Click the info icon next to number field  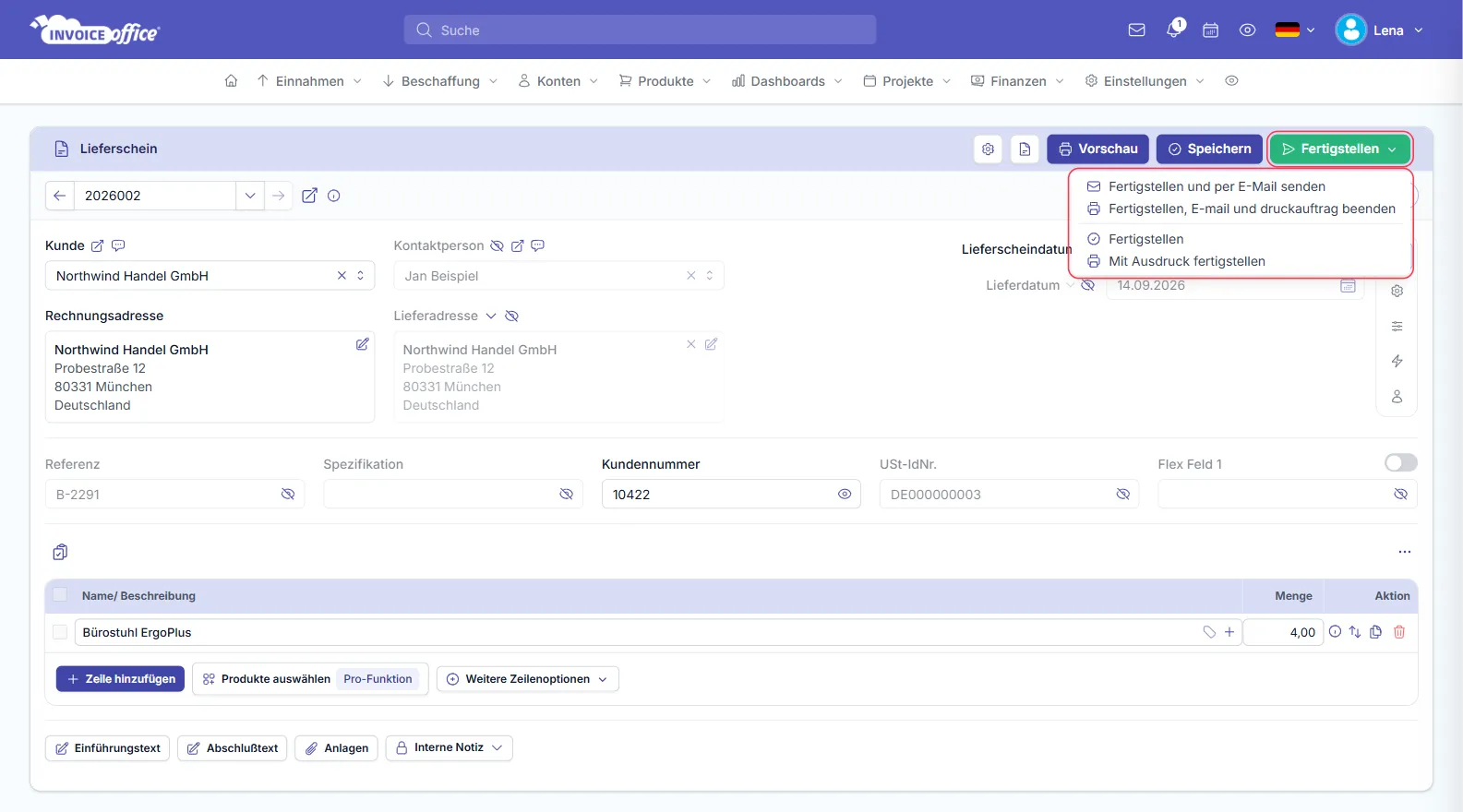tap(334, 196)
